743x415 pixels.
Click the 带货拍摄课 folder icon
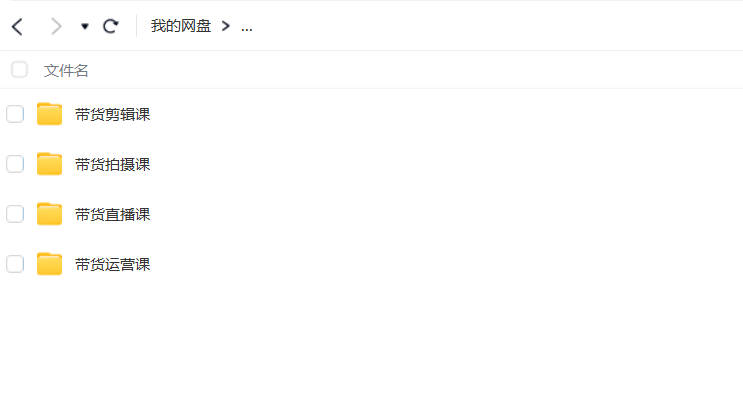click(49, 164)
